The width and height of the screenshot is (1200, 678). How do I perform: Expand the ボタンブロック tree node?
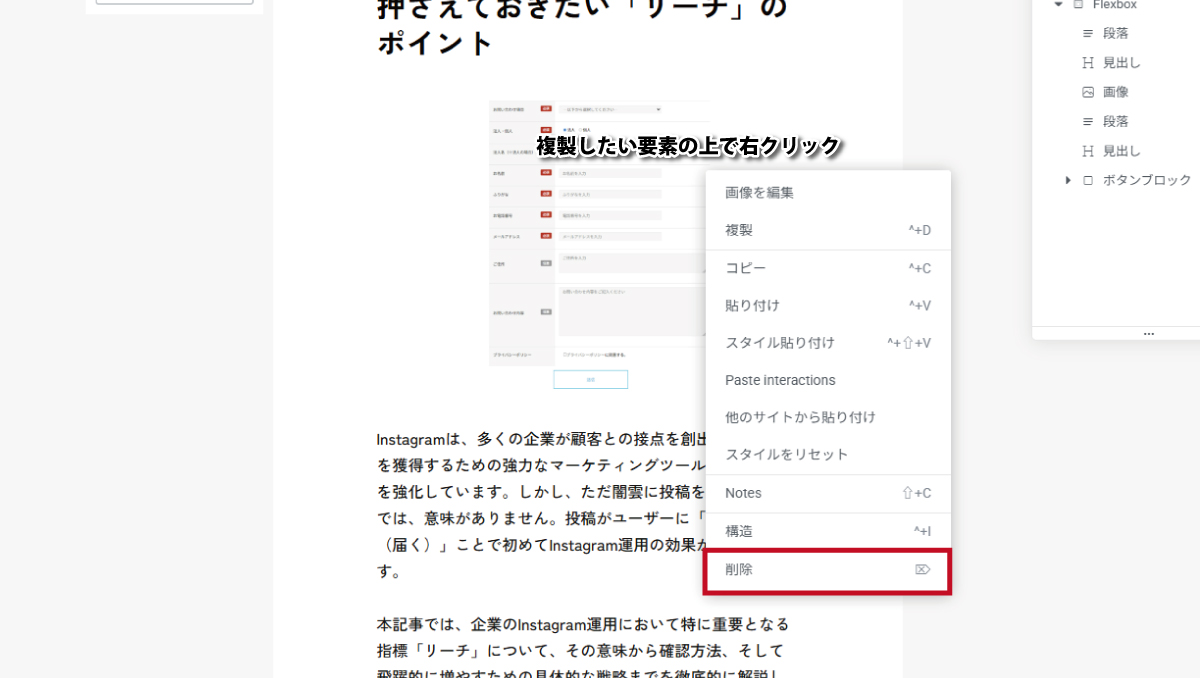point(1068,180)
